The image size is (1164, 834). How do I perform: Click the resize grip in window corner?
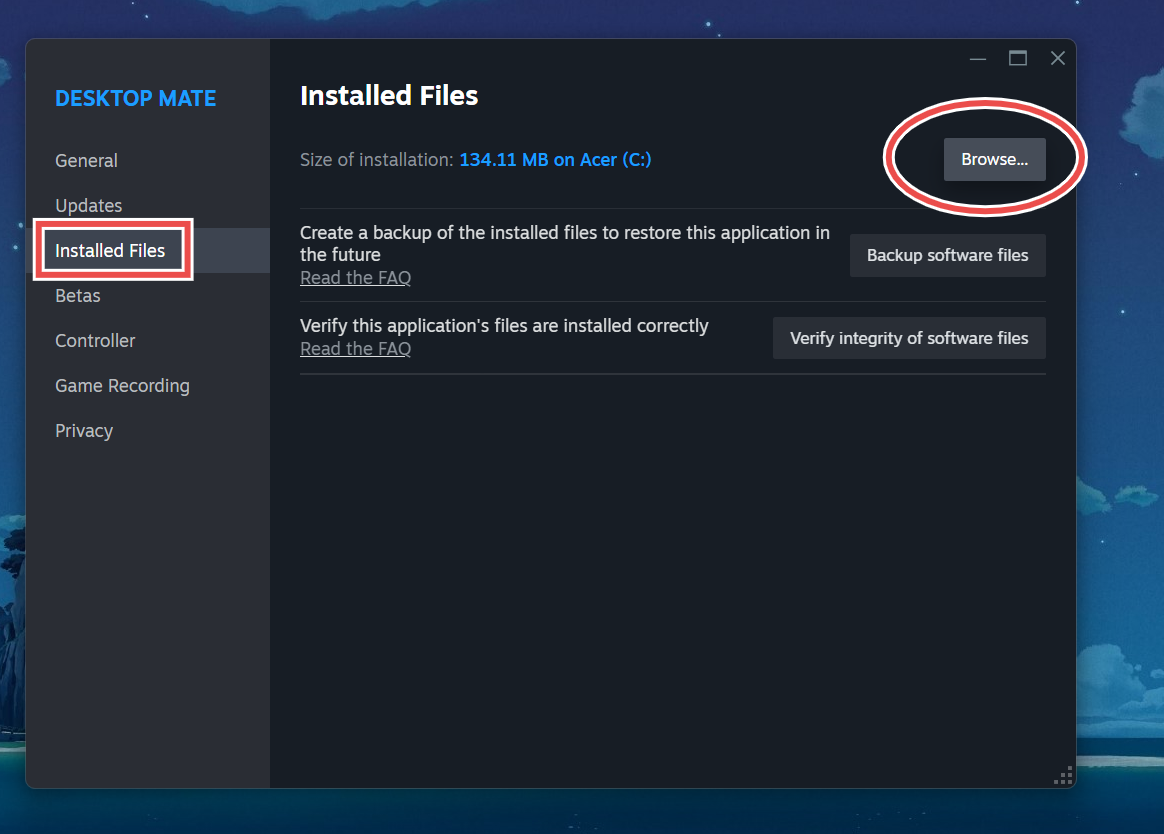tap(1063, 775)
